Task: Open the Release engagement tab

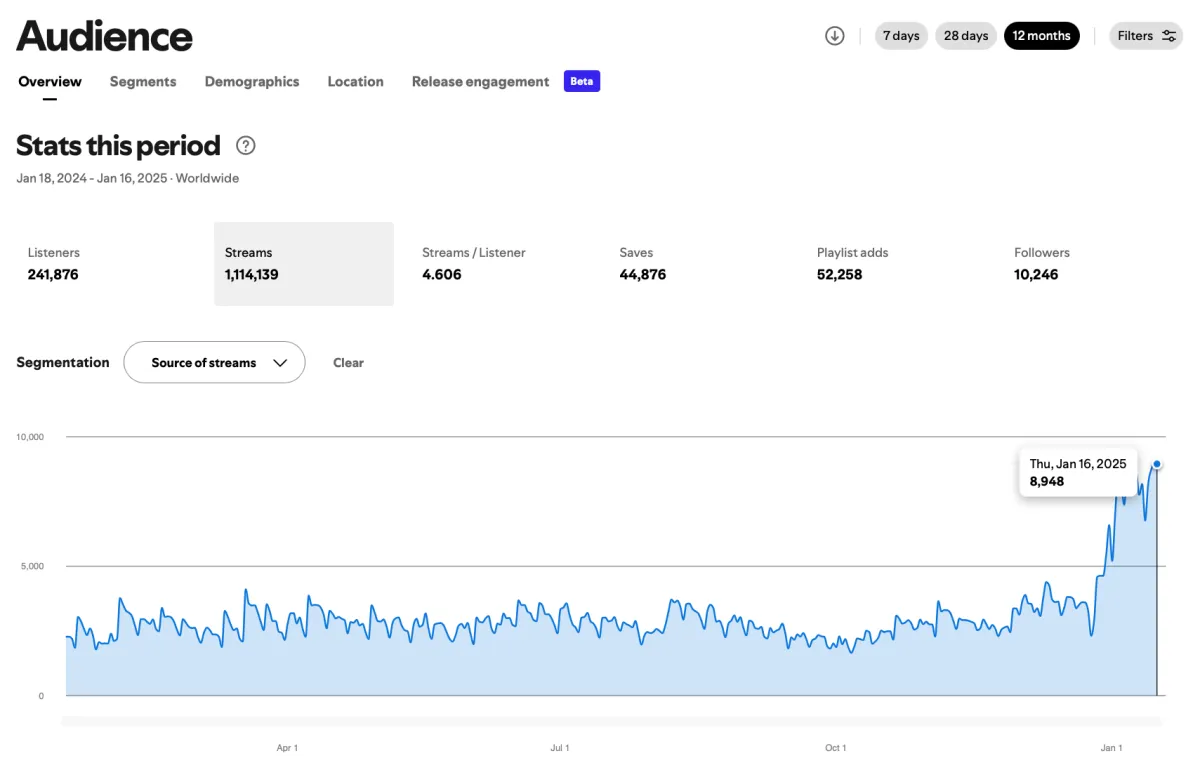Action: tap(480, 82)
